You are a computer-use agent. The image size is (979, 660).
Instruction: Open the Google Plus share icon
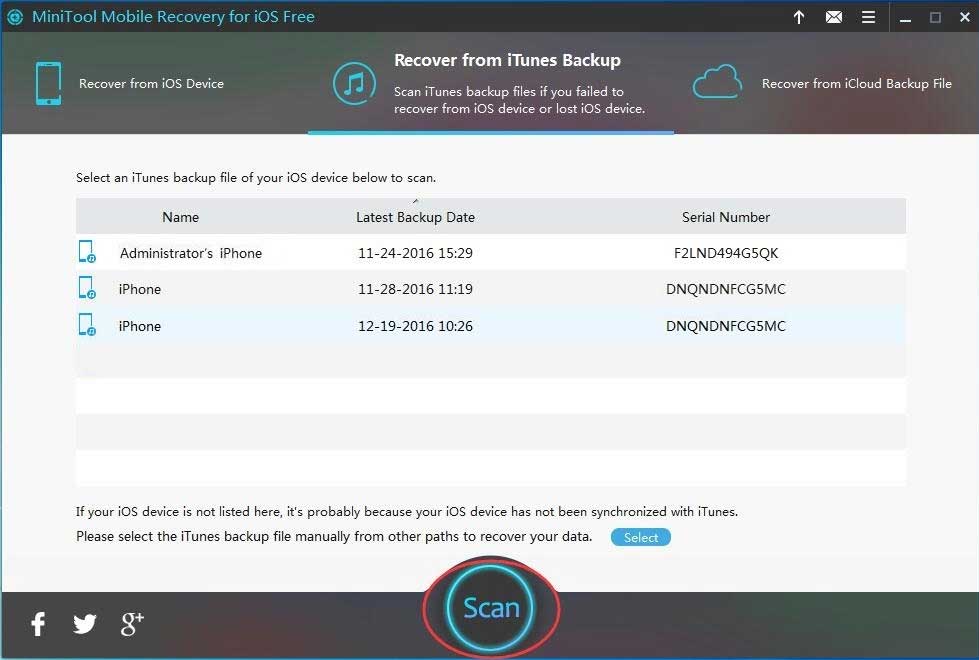(x=132, y=624)
